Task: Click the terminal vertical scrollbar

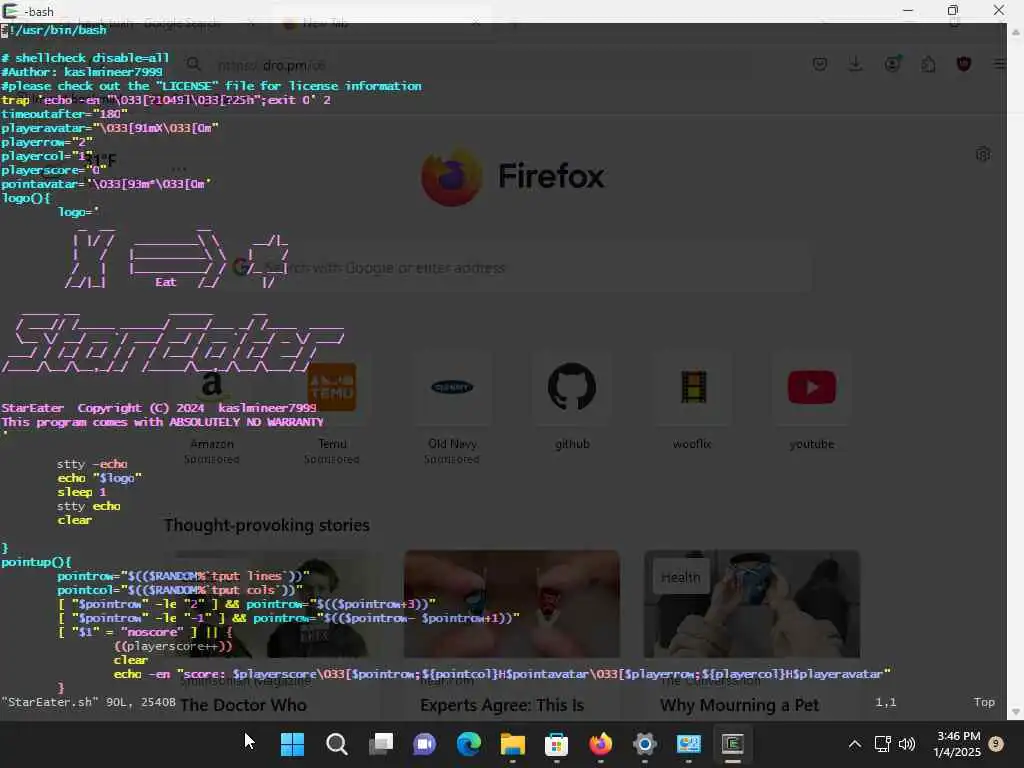Action: coord(1016,372)
